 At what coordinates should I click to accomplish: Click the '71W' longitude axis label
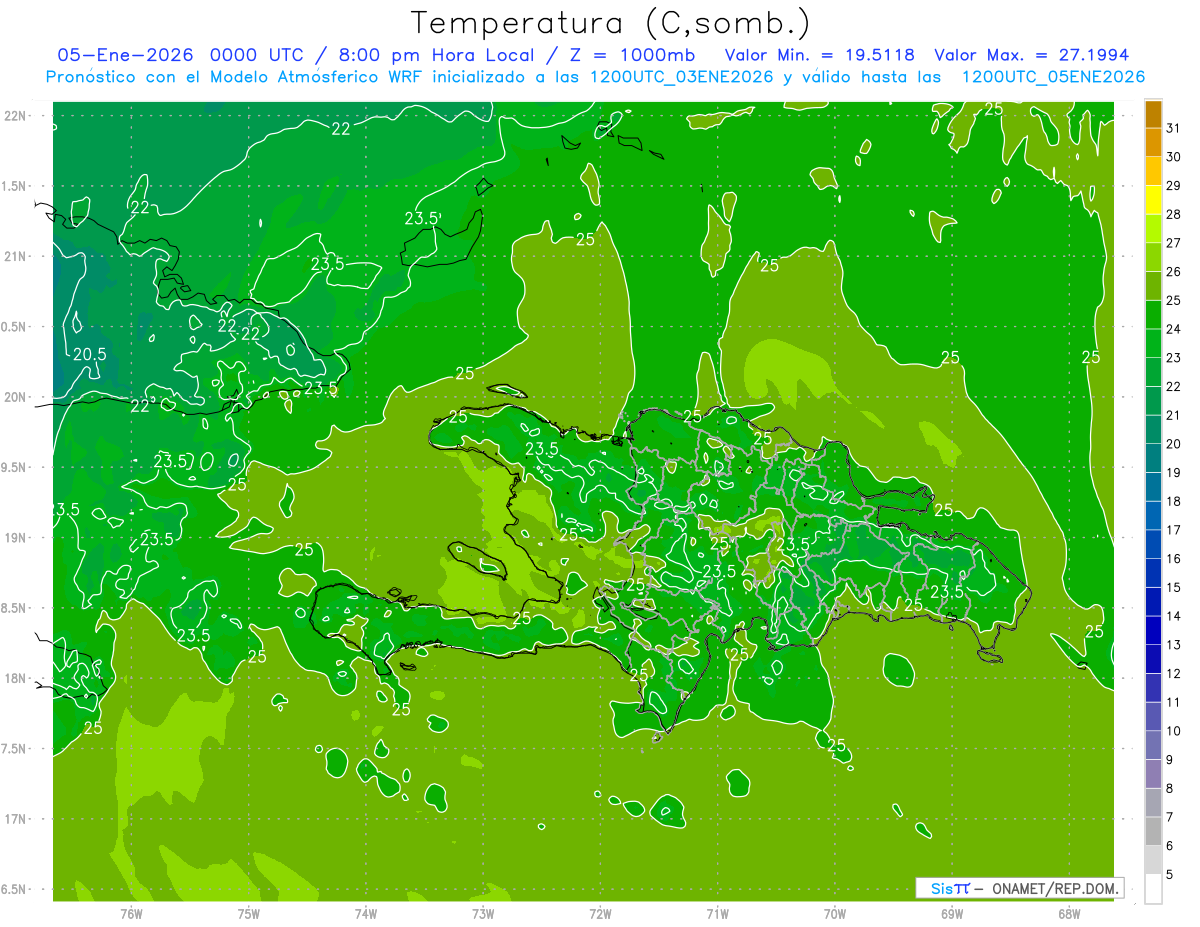point(717,914)
